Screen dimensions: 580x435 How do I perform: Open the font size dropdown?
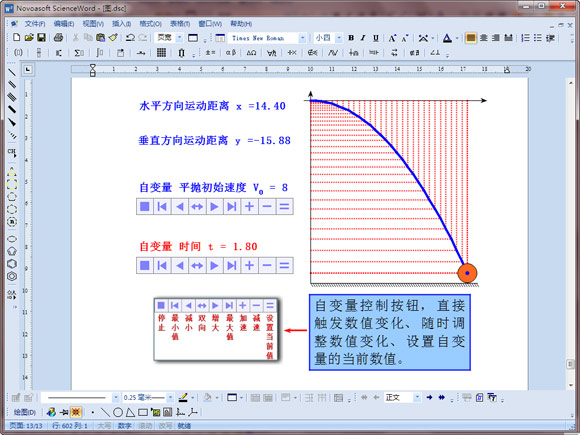[339, 38]
